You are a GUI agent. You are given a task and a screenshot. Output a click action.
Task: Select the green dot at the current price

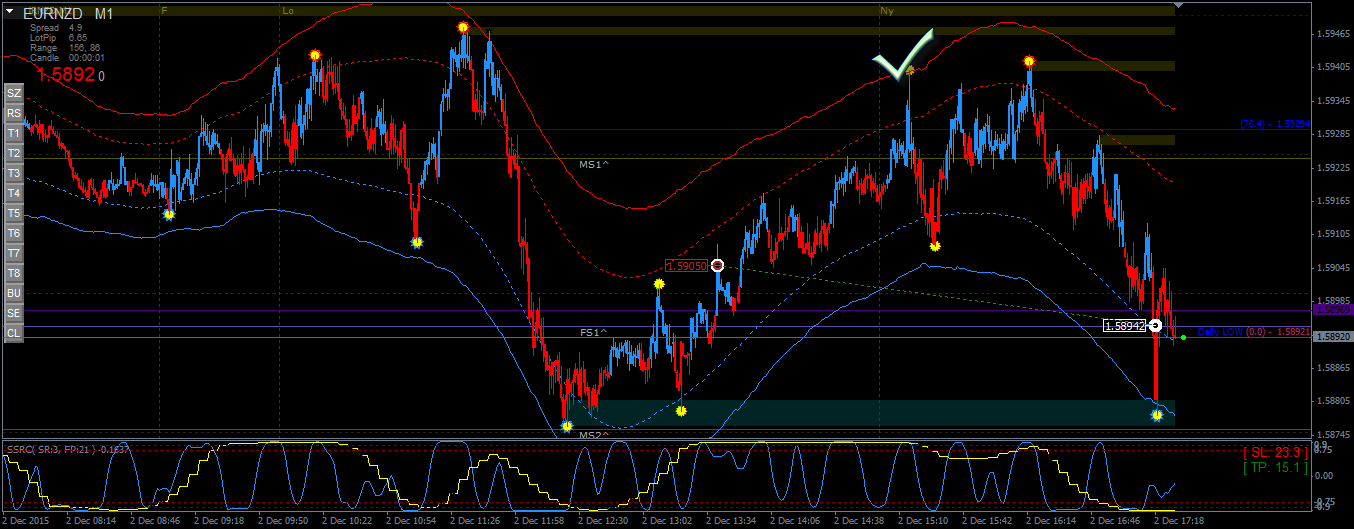(1183, 337)
